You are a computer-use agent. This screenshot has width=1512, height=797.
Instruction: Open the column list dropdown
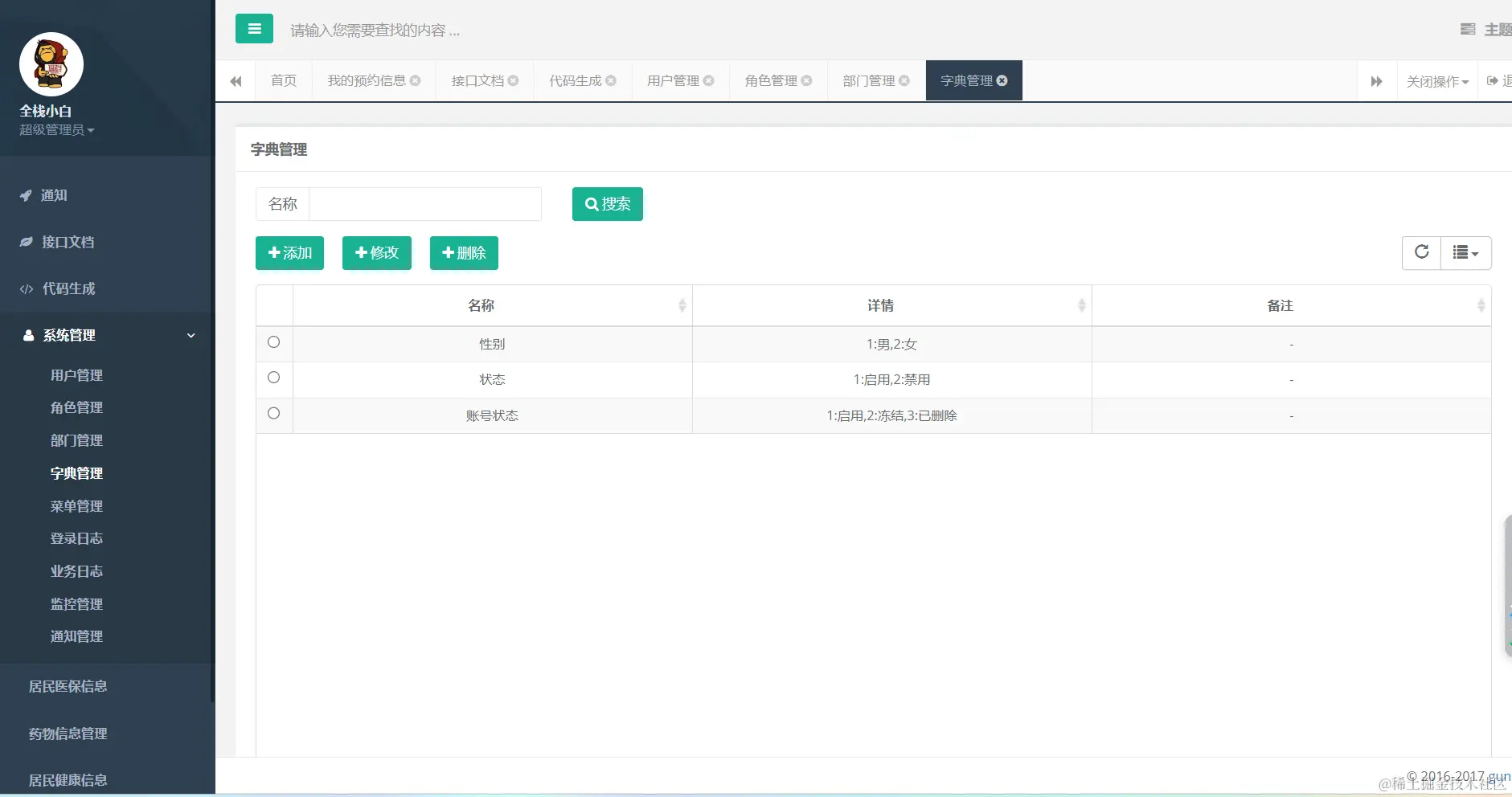tap(1466, 252)
